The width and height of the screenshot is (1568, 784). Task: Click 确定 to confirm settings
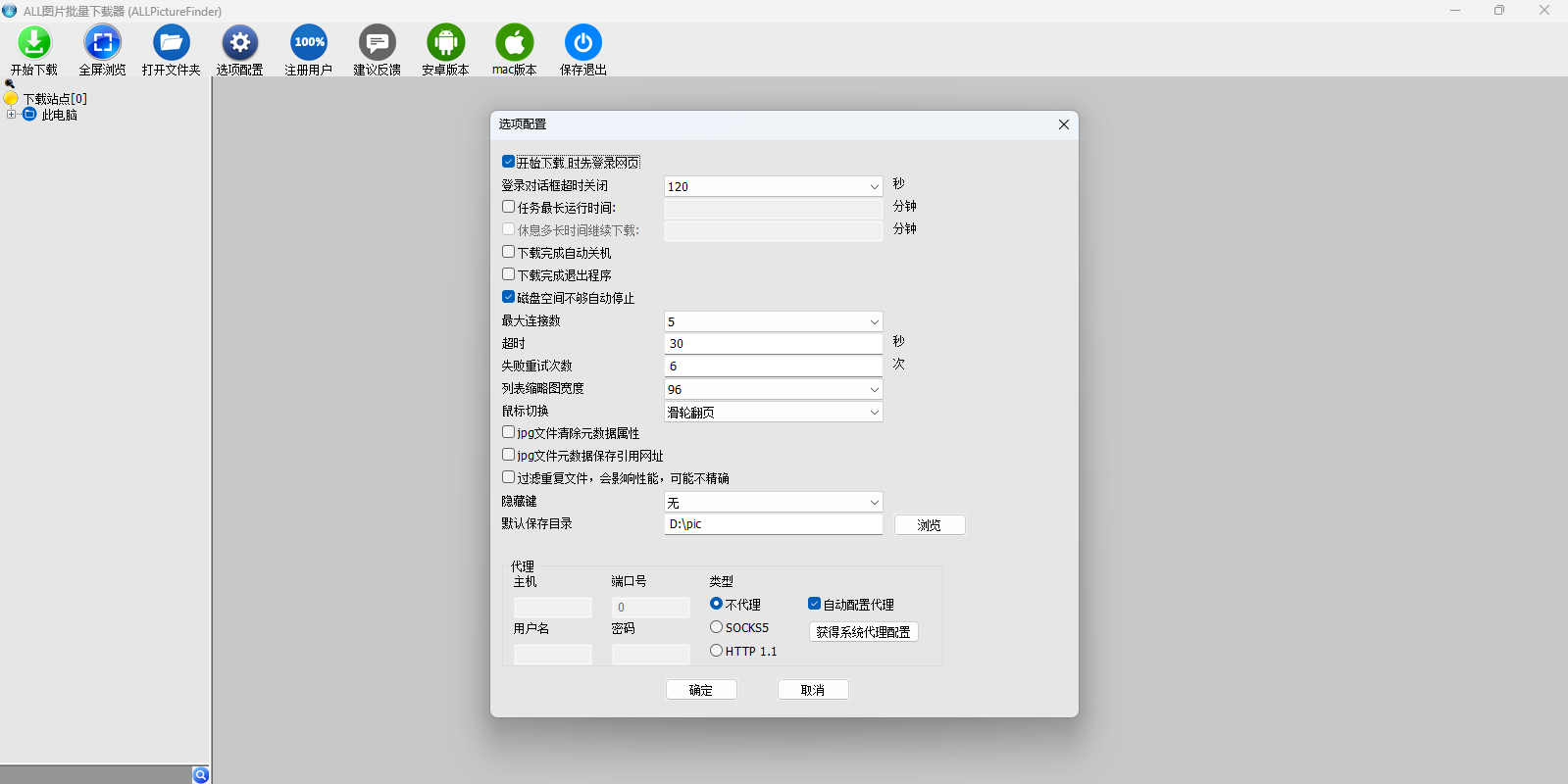pyautogui.click(x=701, y=690)
